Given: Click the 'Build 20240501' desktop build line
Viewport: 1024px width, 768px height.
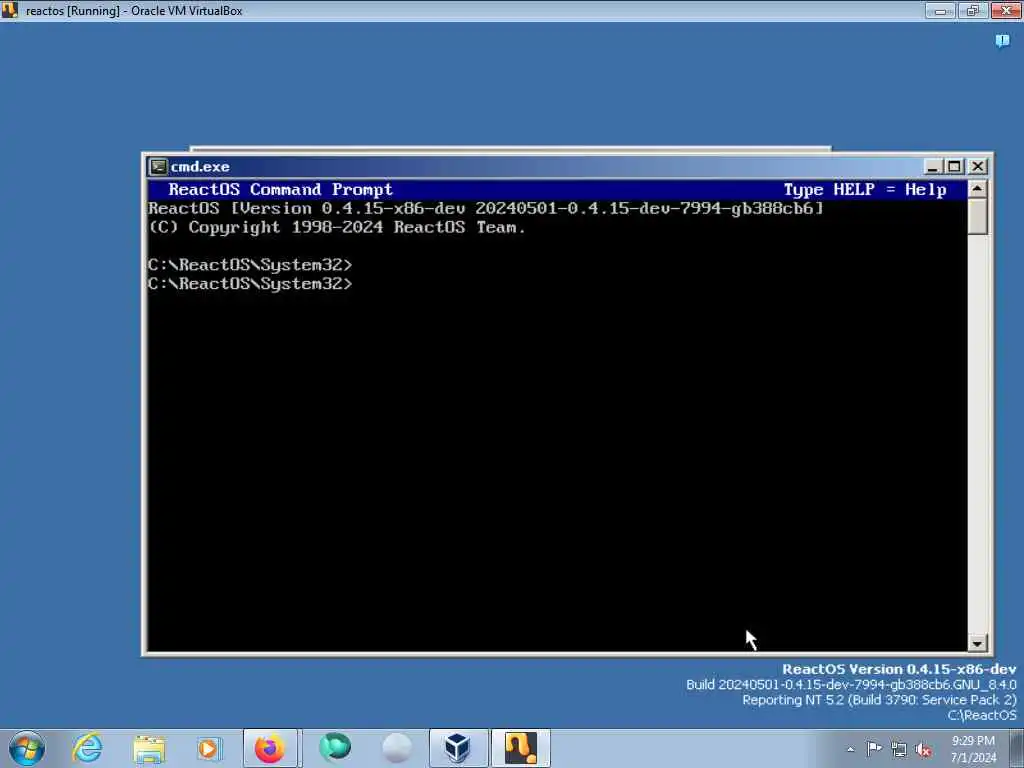Looking at the screenshot, I should click(851, 684).
